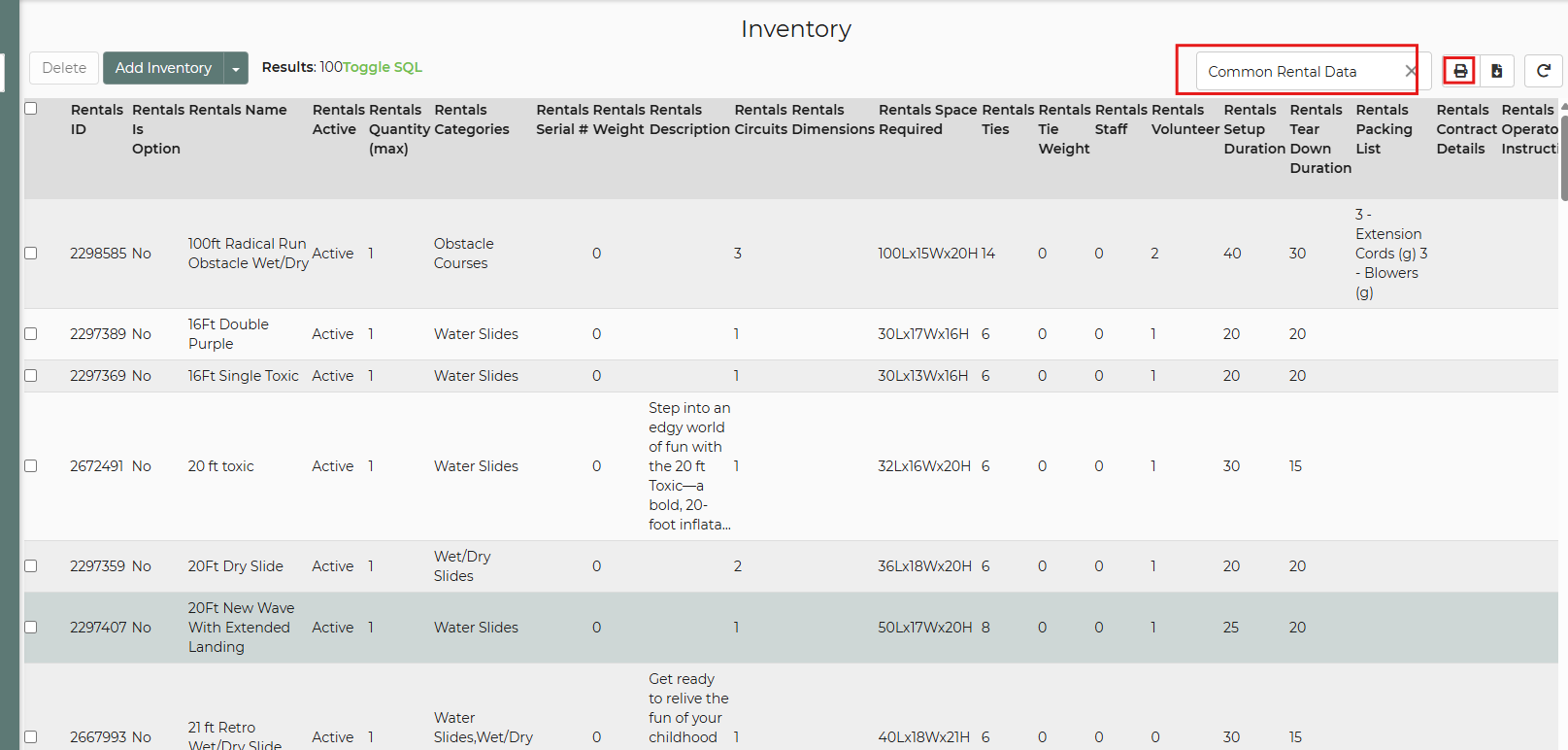
Task: Sort by Rentals Space Required column header
Action: tap(928, 119)
